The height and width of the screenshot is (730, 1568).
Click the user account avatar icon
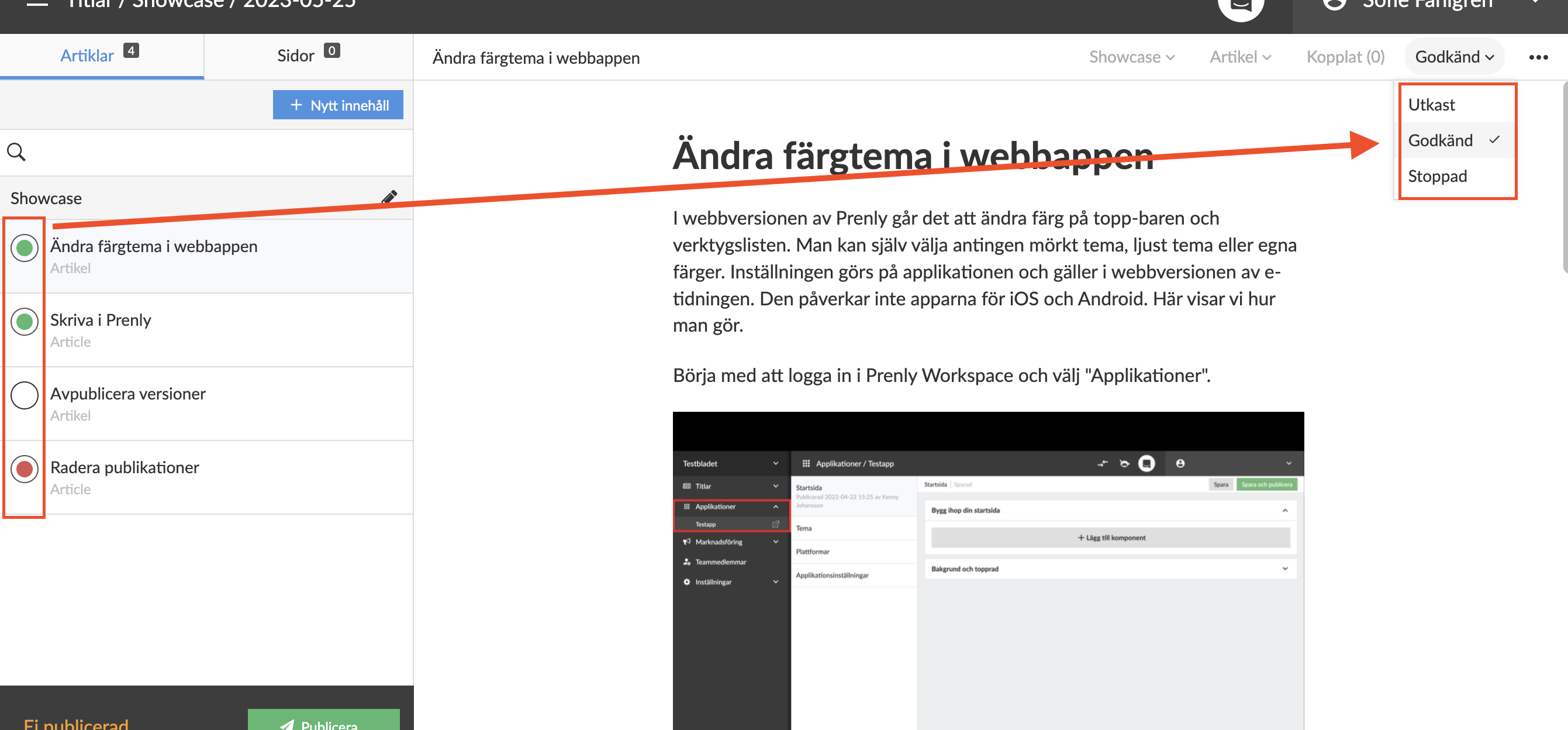pyautogui.click(x=1334, y=5)
